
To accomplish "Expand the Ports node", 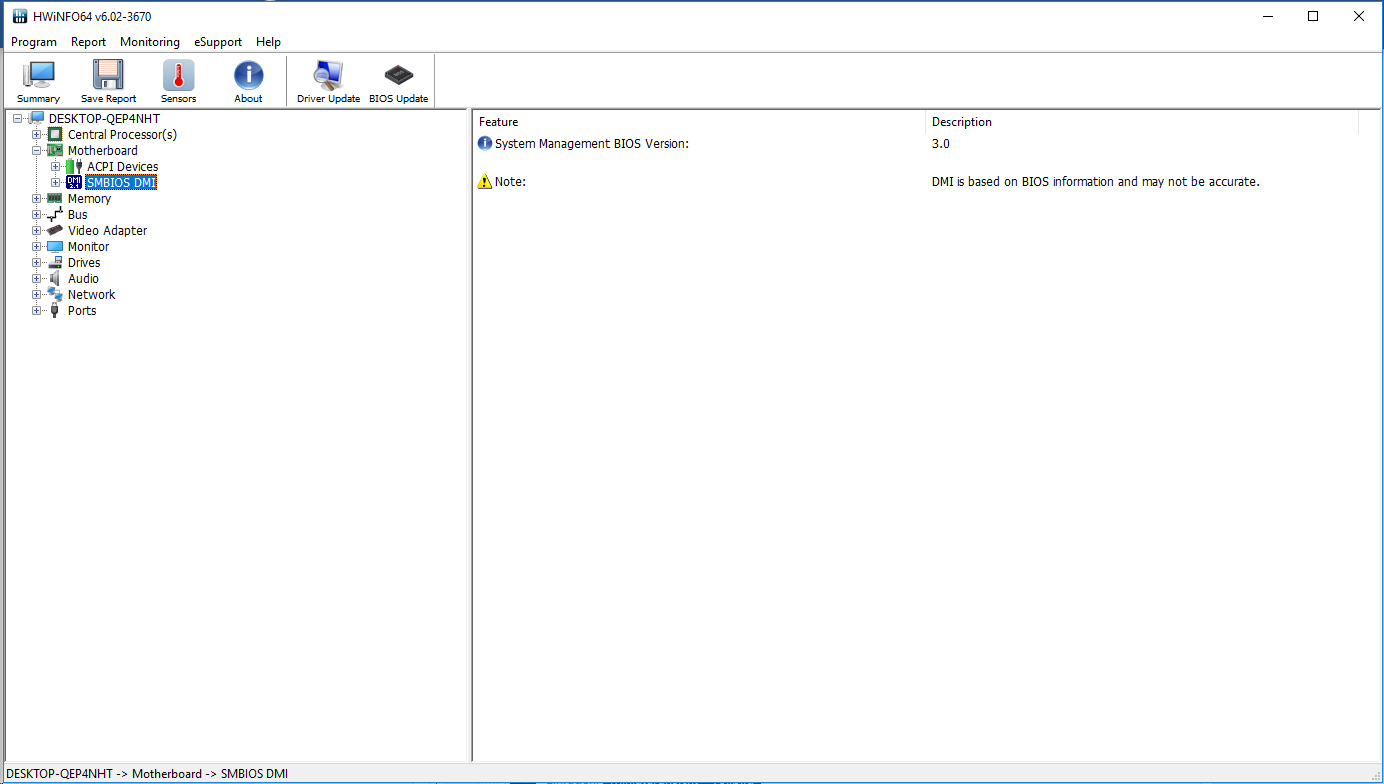I will coord(37,311).
